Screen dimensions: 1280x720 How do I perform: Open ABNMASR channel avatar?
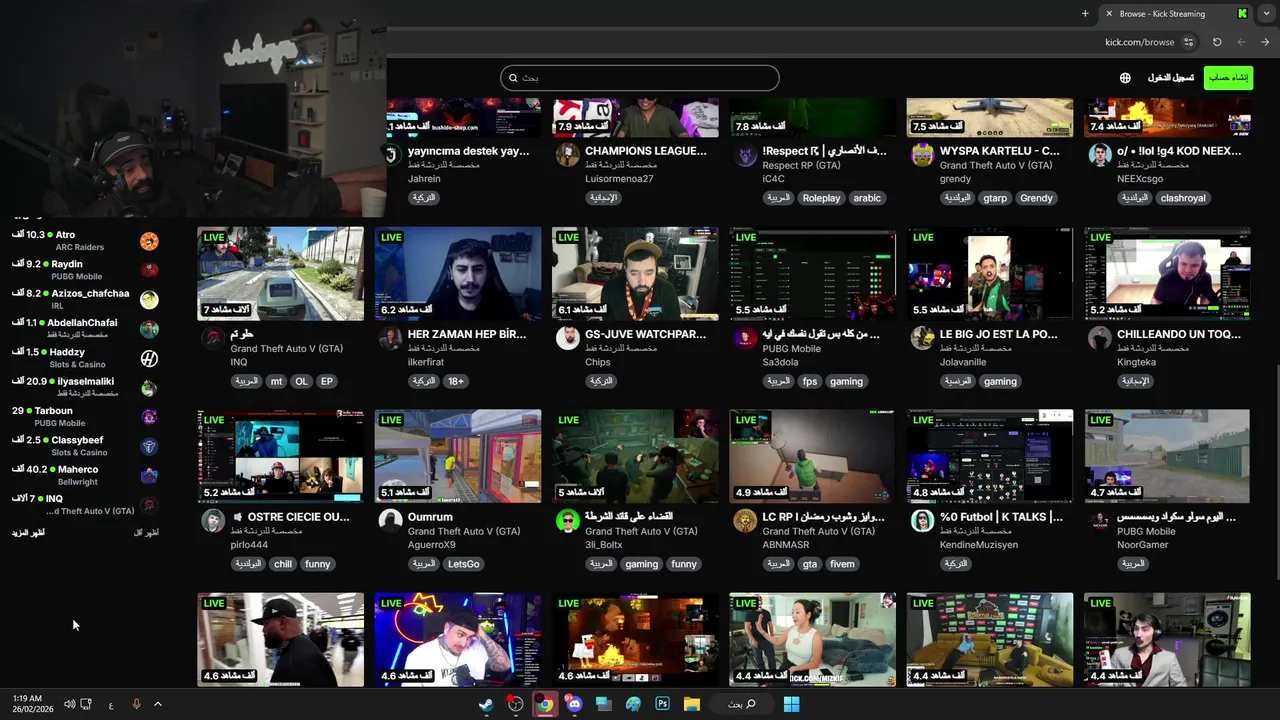click(x=745, y=520)
